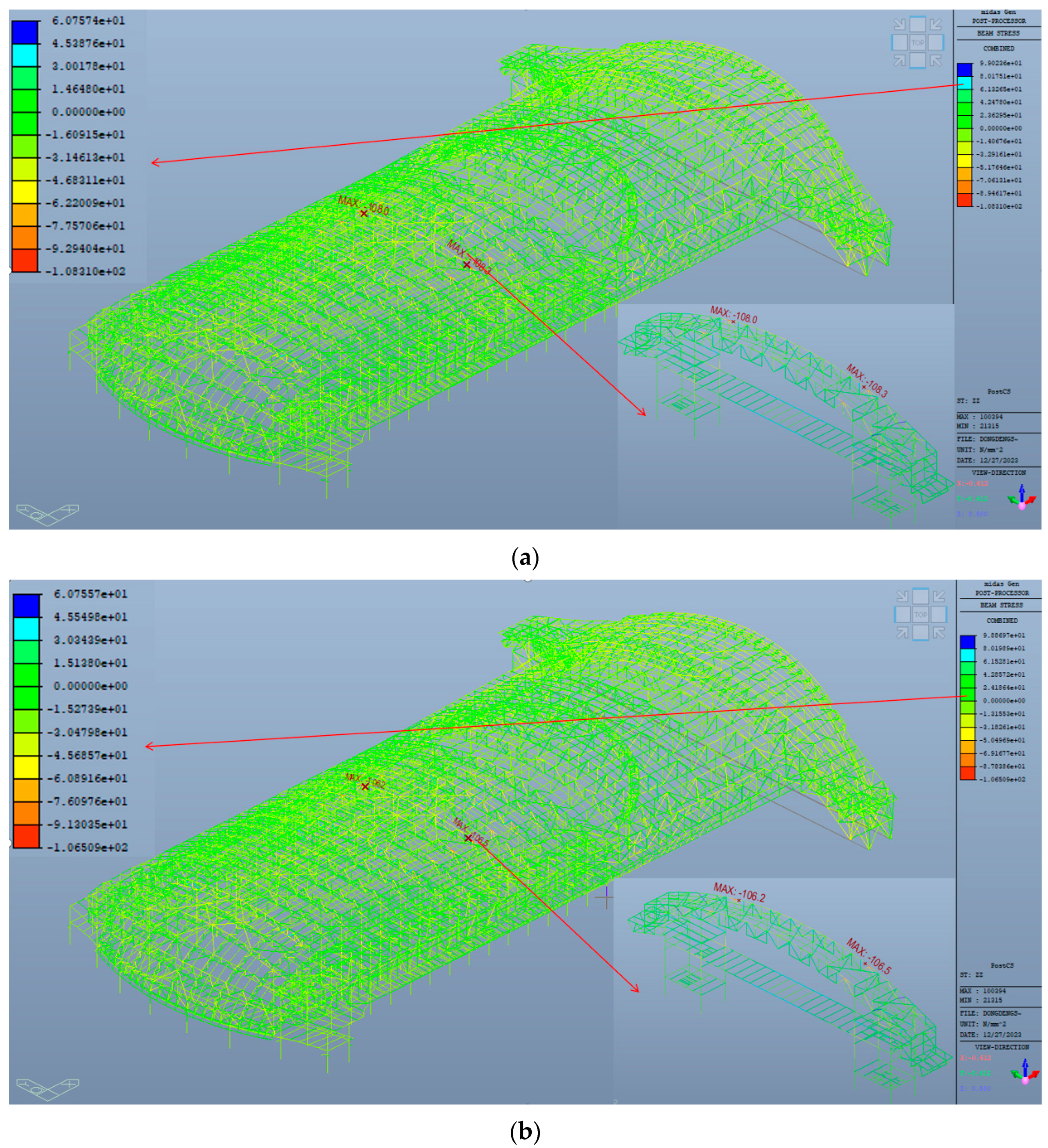Click TOP view button in upper panel (a)
1048x1148 pixels.
point(917,43)
